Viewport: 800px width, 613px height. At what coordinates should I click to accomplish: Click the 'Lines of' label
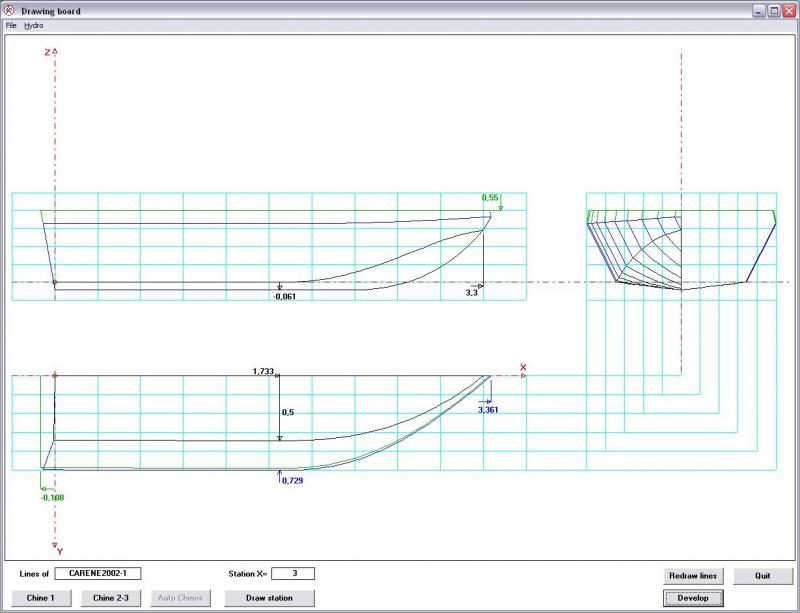tap(34, 574)
